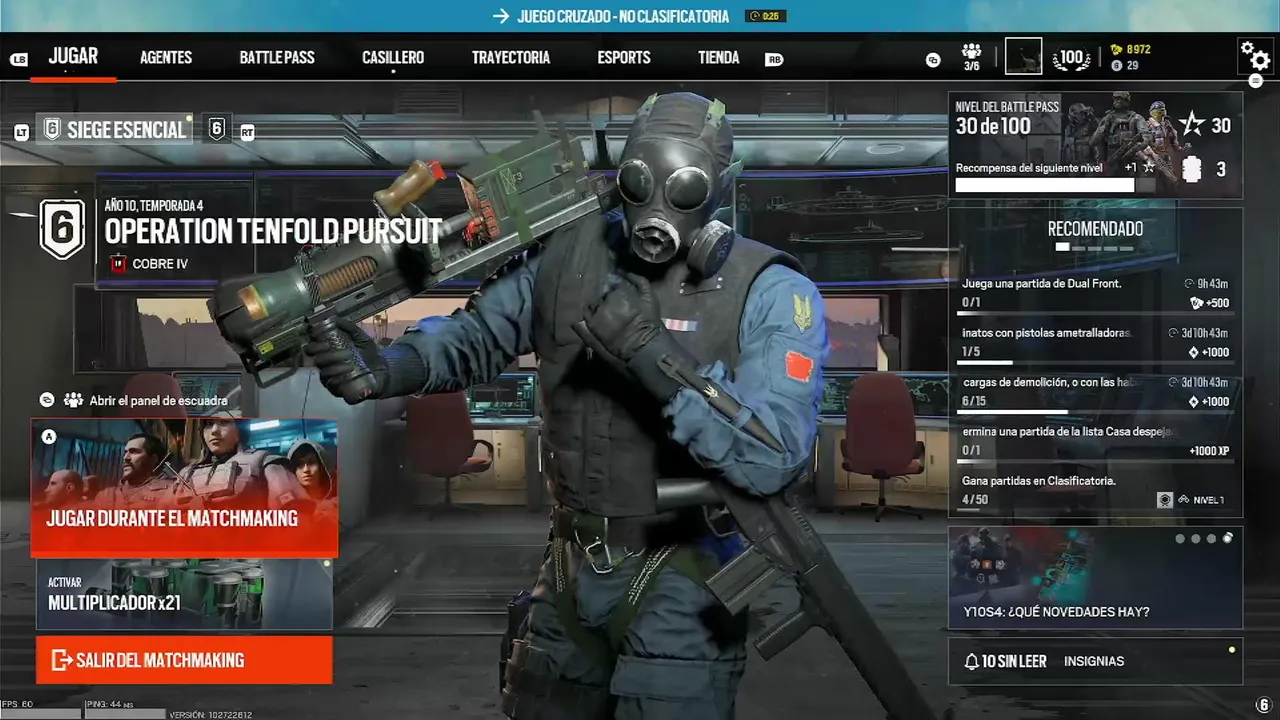The width and height of the screenshot is (1280, 720).
Task: Open challenge Juega una partida de Dual Front
Action: point(1095,293)
